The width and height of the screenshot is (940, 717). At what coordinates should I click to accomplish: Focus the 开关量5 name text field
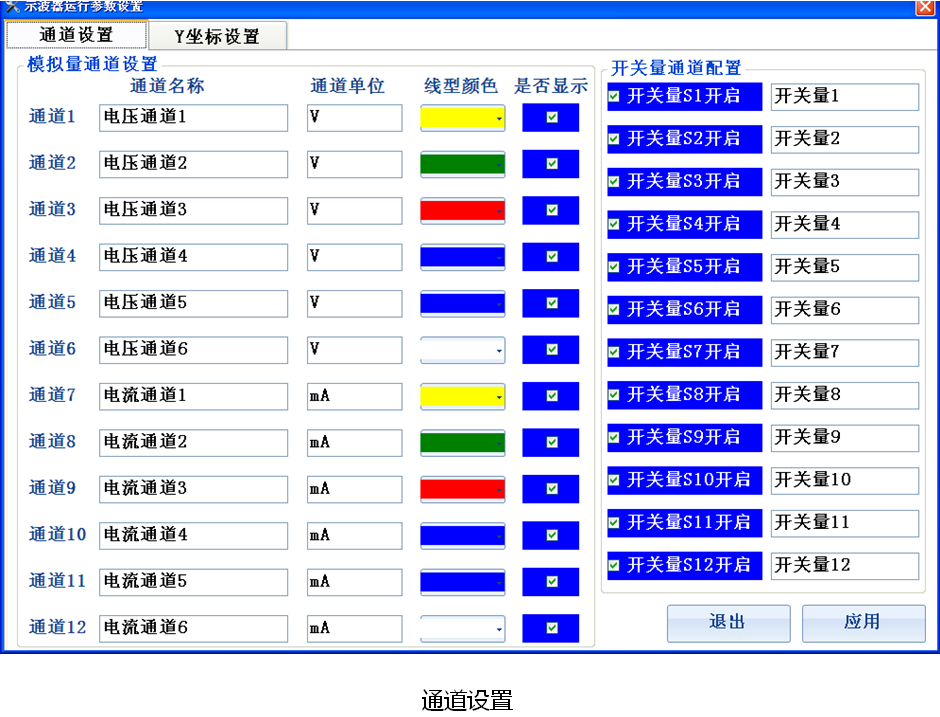(844, 267)
